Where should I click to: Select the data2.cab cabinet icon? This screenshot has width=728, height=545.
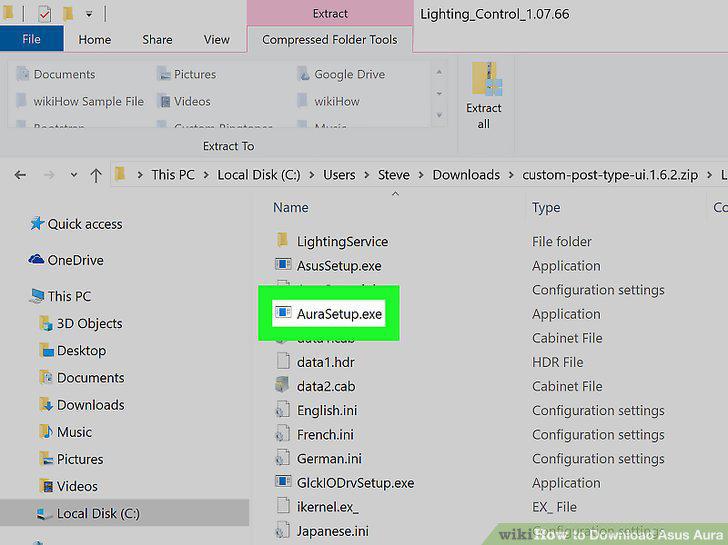point(282,385)
